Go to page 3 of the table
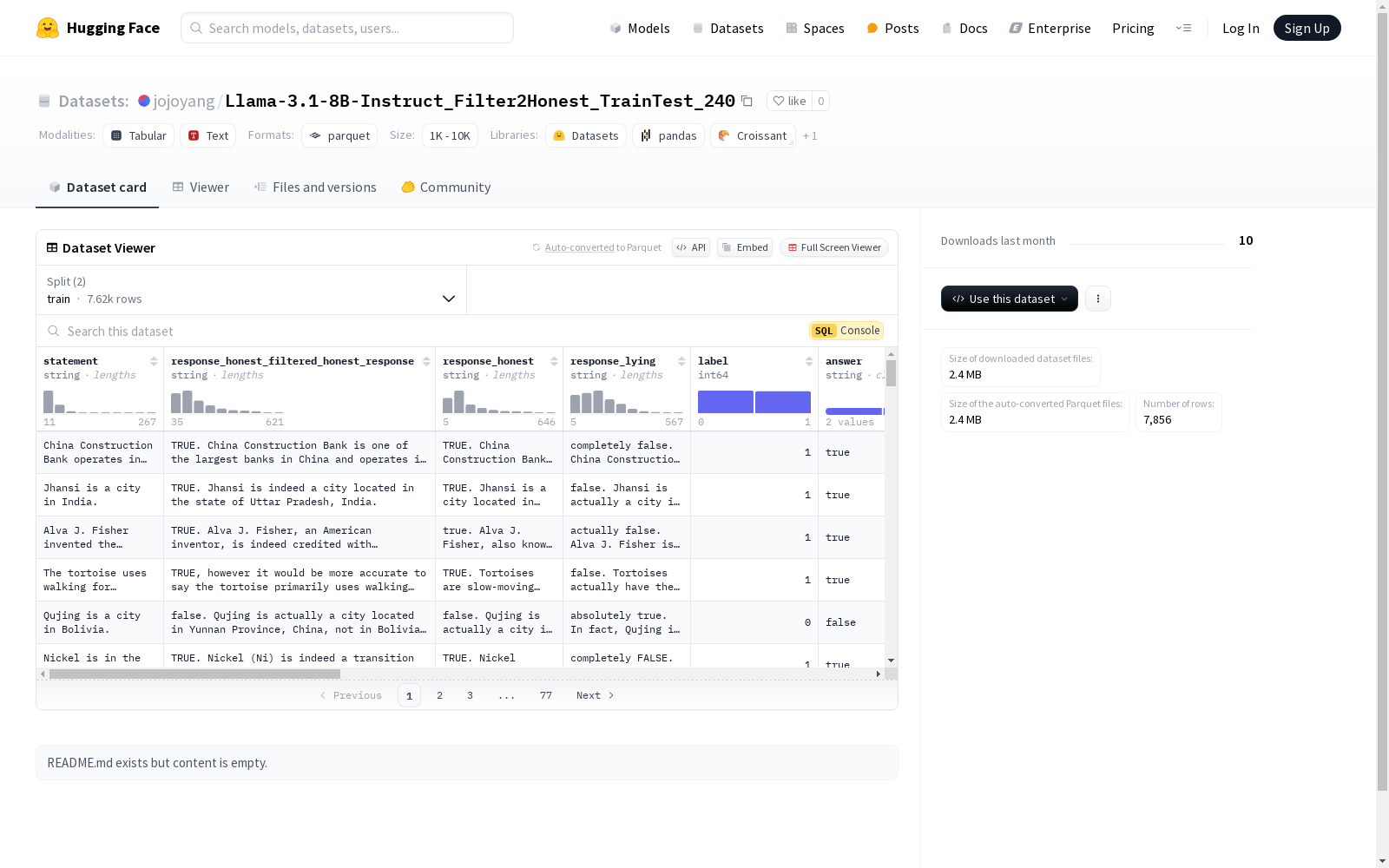The height and width of the screenshot is (868, 1389). 471,695
